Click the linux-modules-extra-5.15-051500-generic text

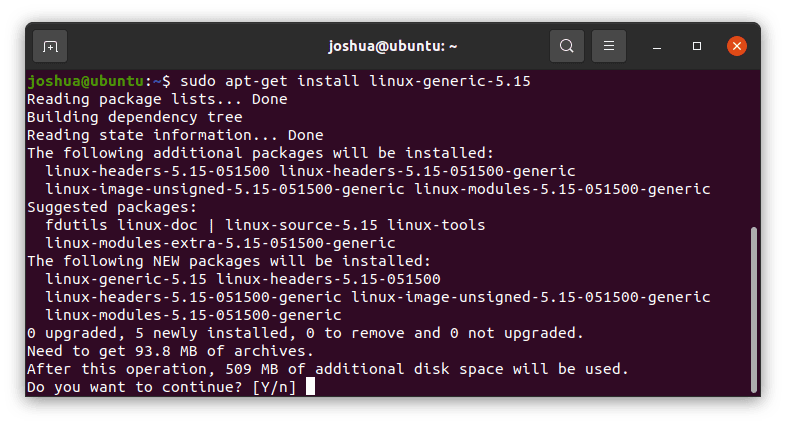point(220,243)
